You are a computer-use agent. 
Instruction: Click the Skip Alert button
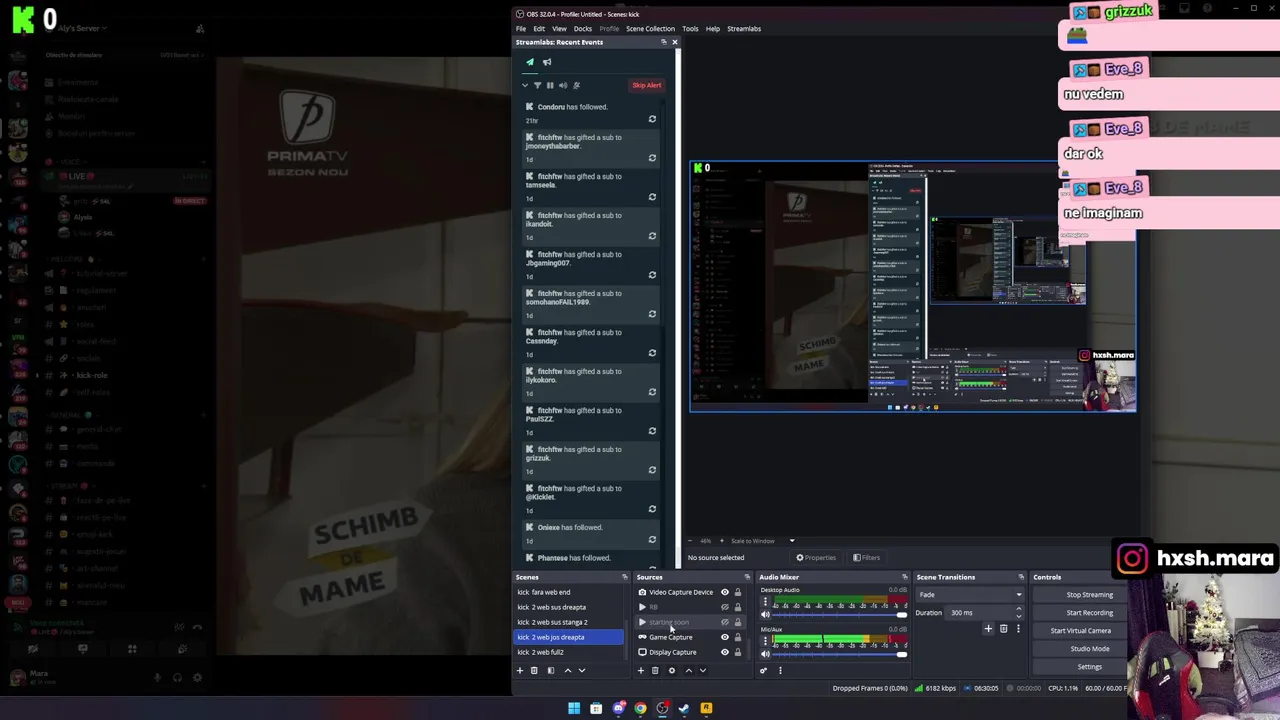pos(646,85)
